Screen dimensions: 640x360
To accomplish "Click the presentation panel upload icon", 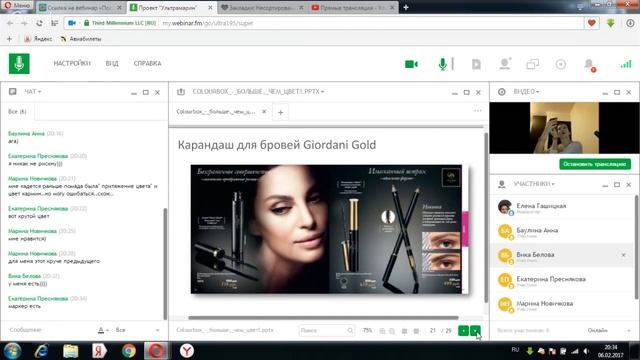I will point(181,92).
